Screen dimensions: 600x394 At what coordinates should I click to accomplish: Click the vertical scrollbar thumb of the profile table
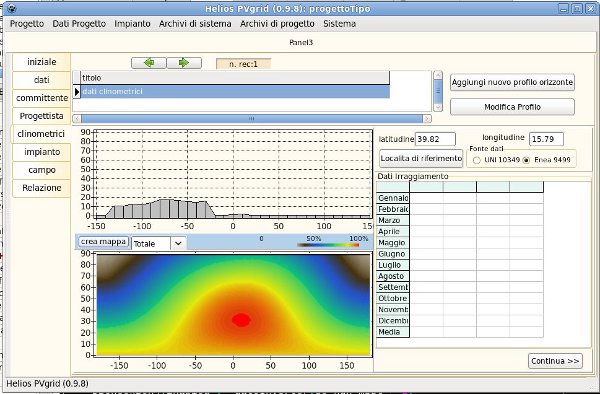point(438,91)
